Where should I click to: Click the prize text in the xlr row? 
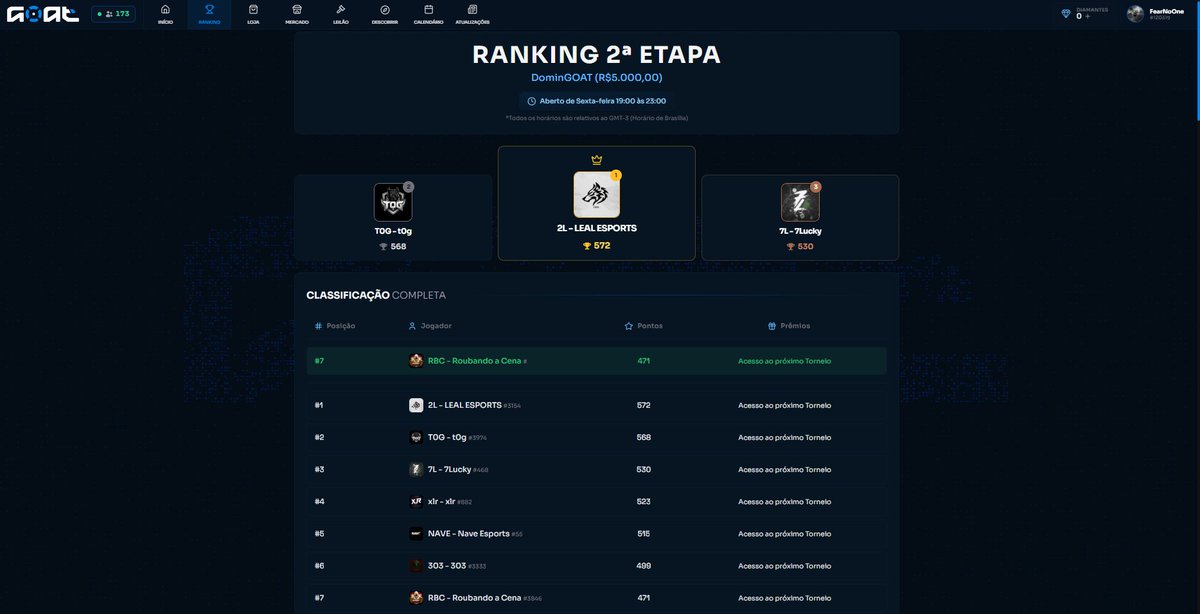784,501
